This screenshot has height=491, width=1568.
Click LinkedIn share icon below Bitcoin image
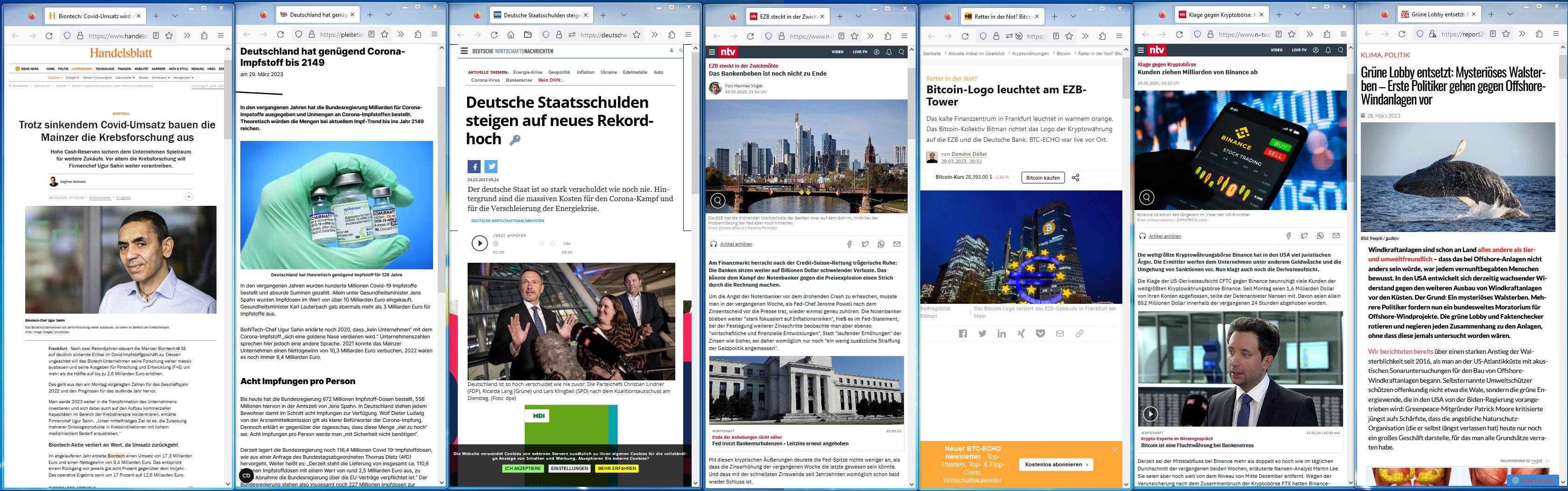[x=1001, y=333]
